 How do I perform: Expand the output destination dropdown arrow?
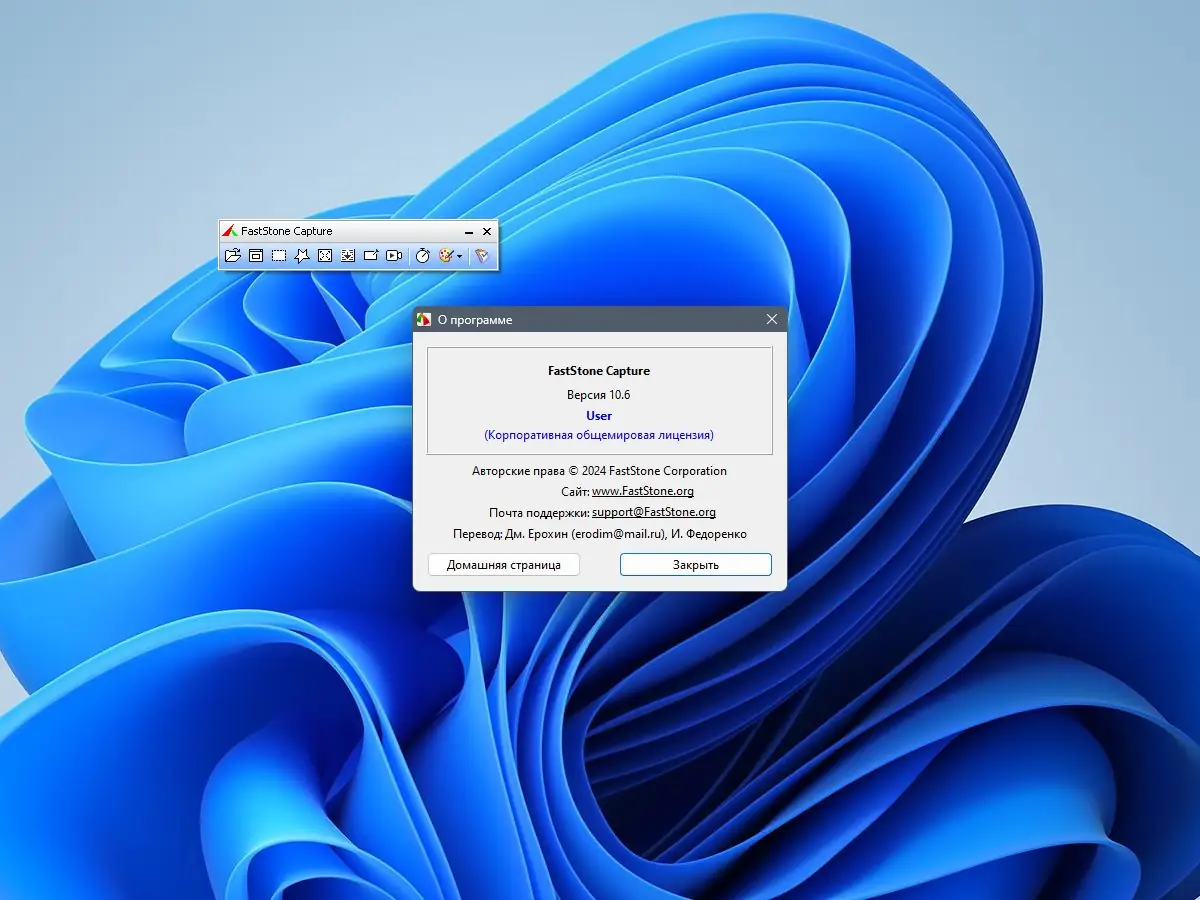coord(460,256)
